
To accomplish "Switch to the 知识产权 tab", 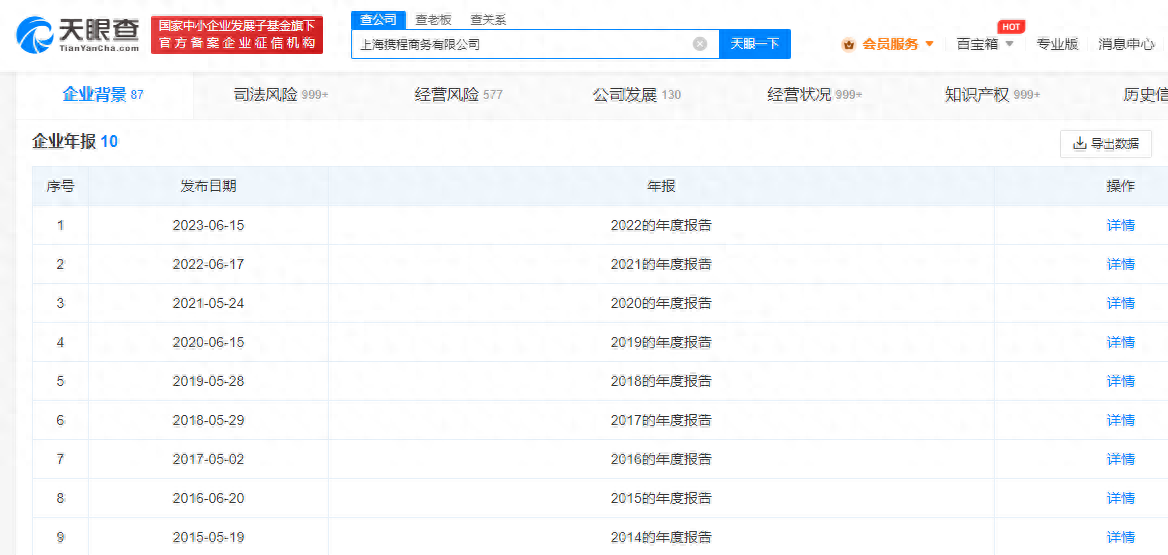I will click(992, 95).
